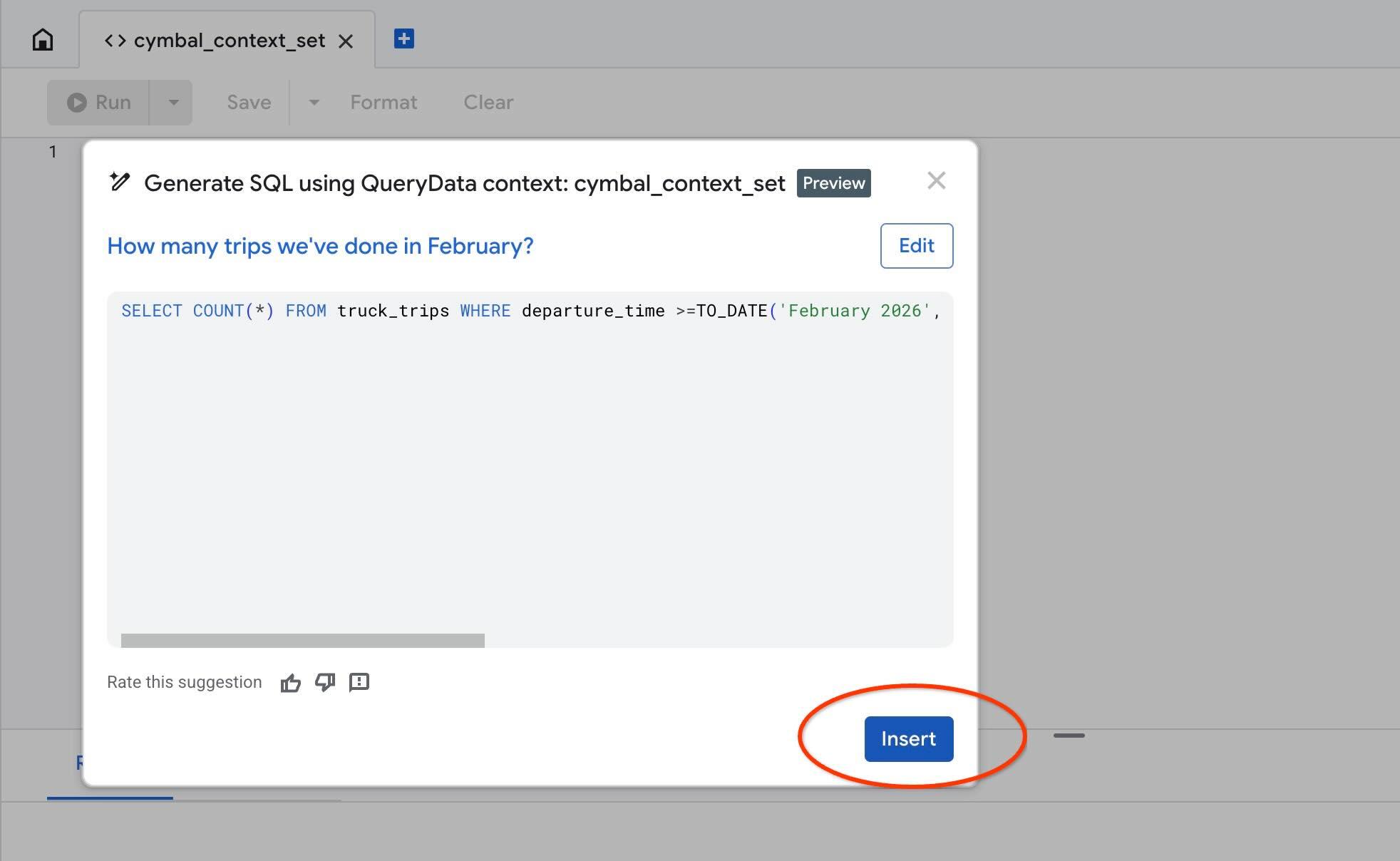
Task: Click Format in the toolbar
Action: point(384,103)
